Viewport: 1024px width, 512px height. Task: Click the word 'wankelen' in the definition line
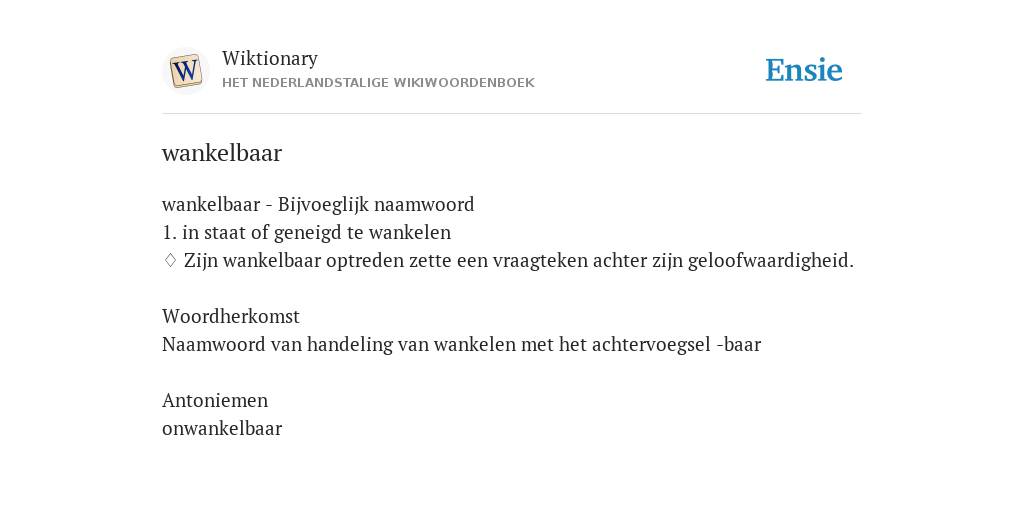410,232
